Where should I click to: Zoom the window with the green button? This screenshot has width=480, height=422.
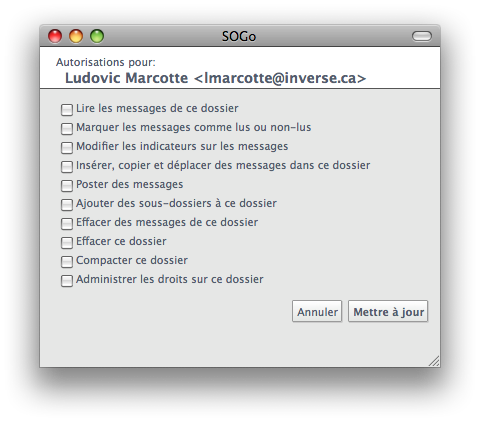tap(97, 36)
